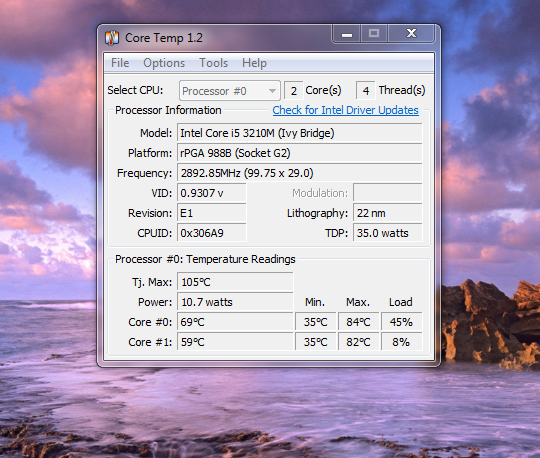Screen dimensions: 540x458
Task: Click Core #1 load percentage box
Action: pyautogui.click(x=401, y=342)
